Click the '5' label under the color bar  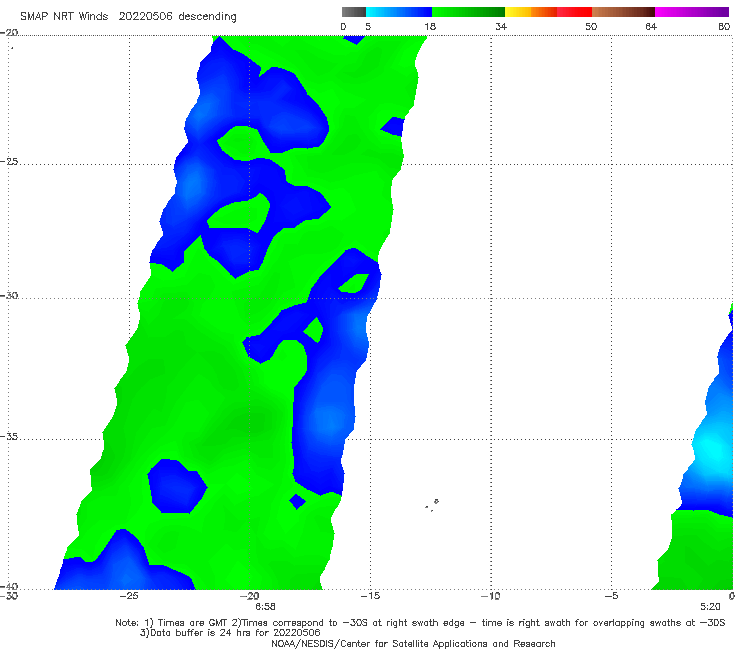coord(368,27)
